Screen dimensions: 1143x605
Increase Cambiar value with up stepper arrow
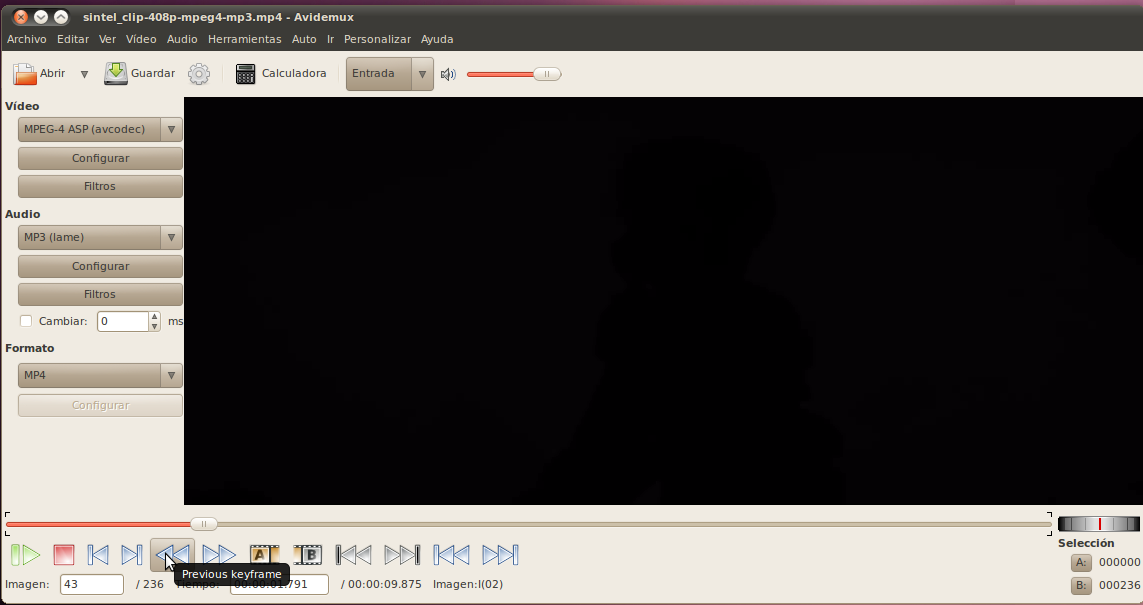click(155, 316)
